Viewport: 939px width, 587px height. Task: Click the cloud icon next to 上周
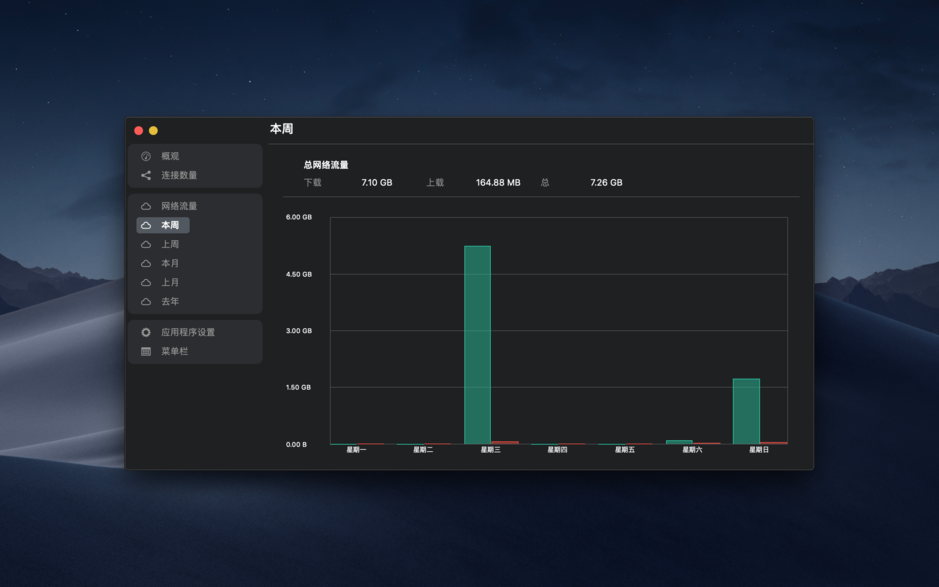(x=144, y=244)
